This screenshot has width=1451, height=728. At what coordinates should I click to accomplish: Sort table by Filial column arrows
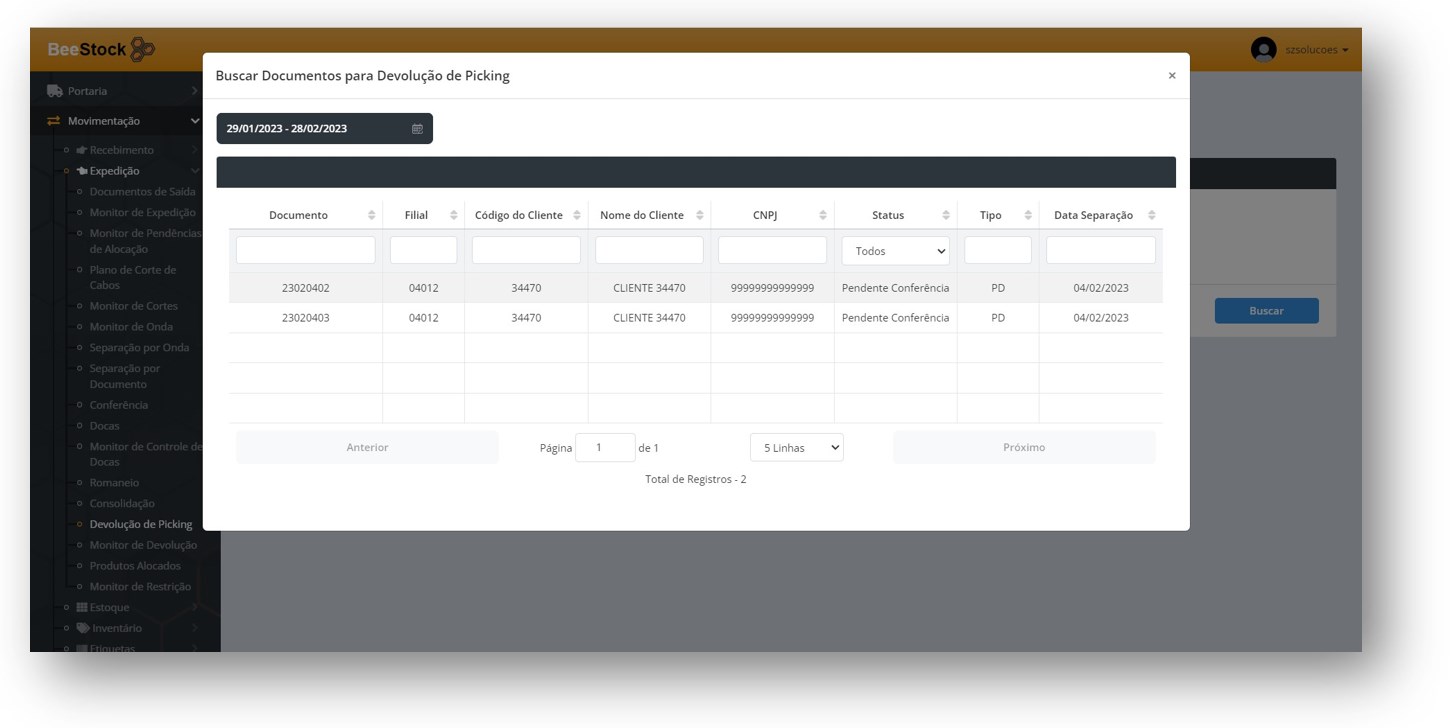point(454,216)
